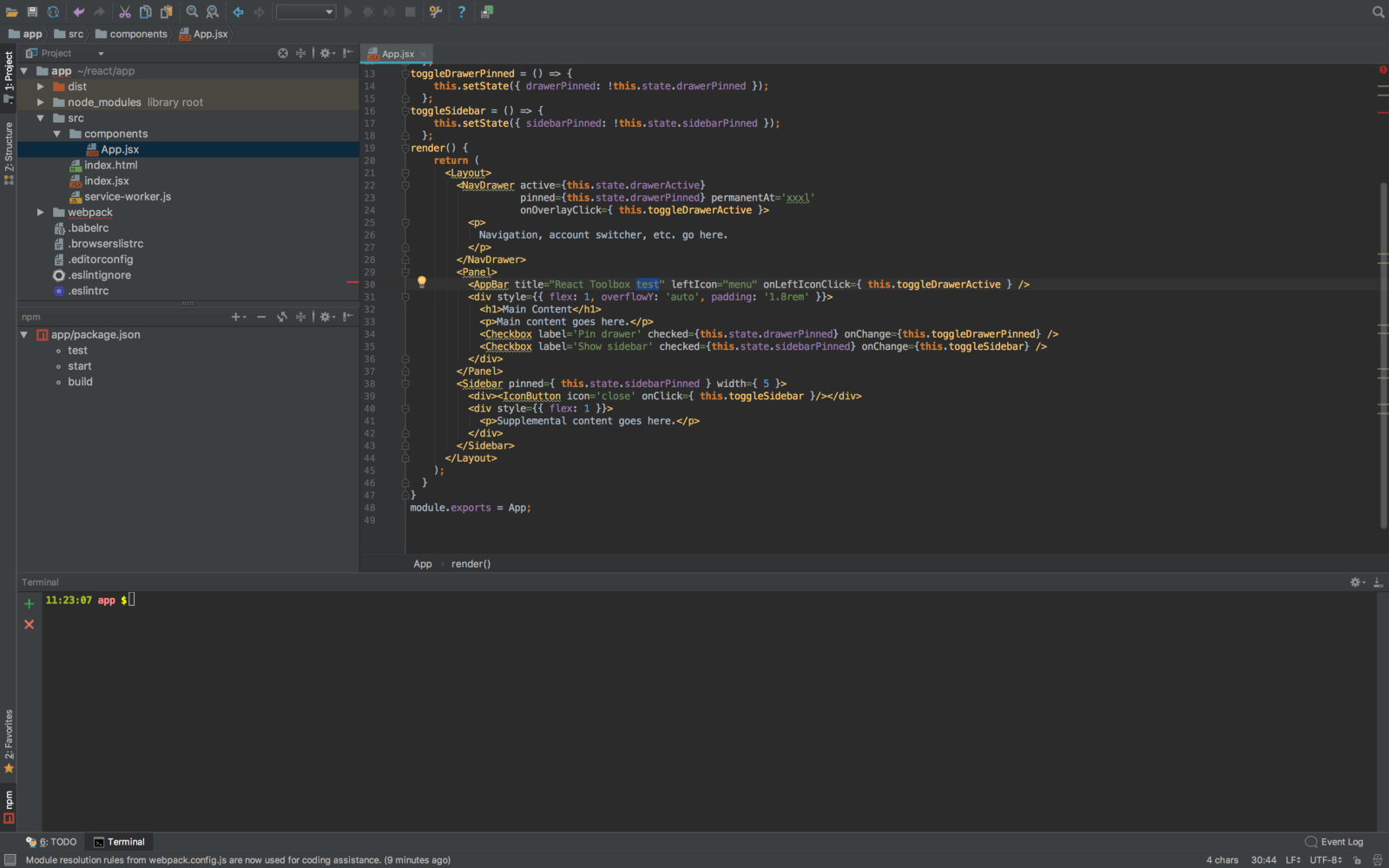Open the Event Log from the status bar
This screenshot has width=1389, height=868.
1334,842
